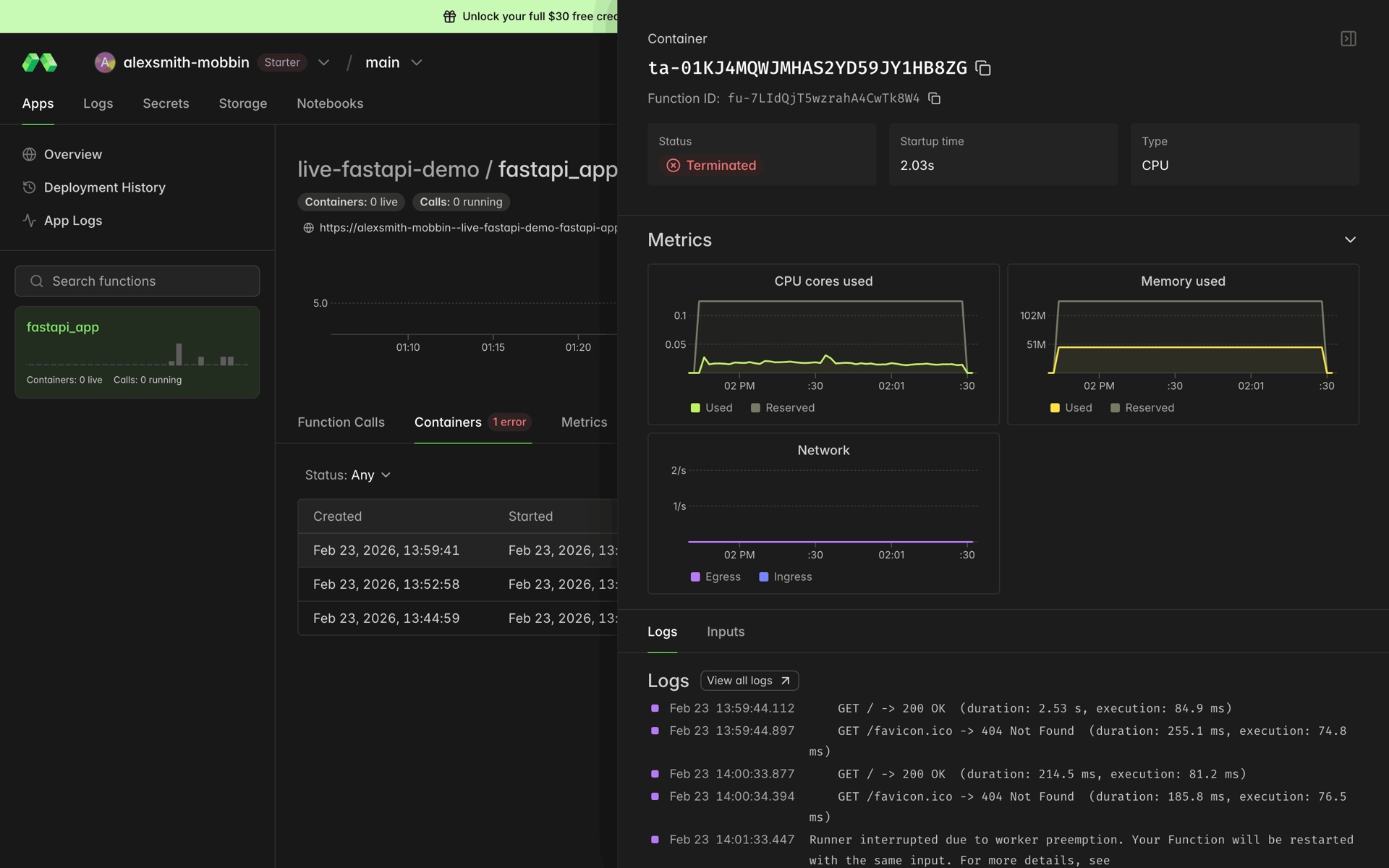
Task: Click the worker preemption log at 14:01:33.447
Action: [1002, 850]
